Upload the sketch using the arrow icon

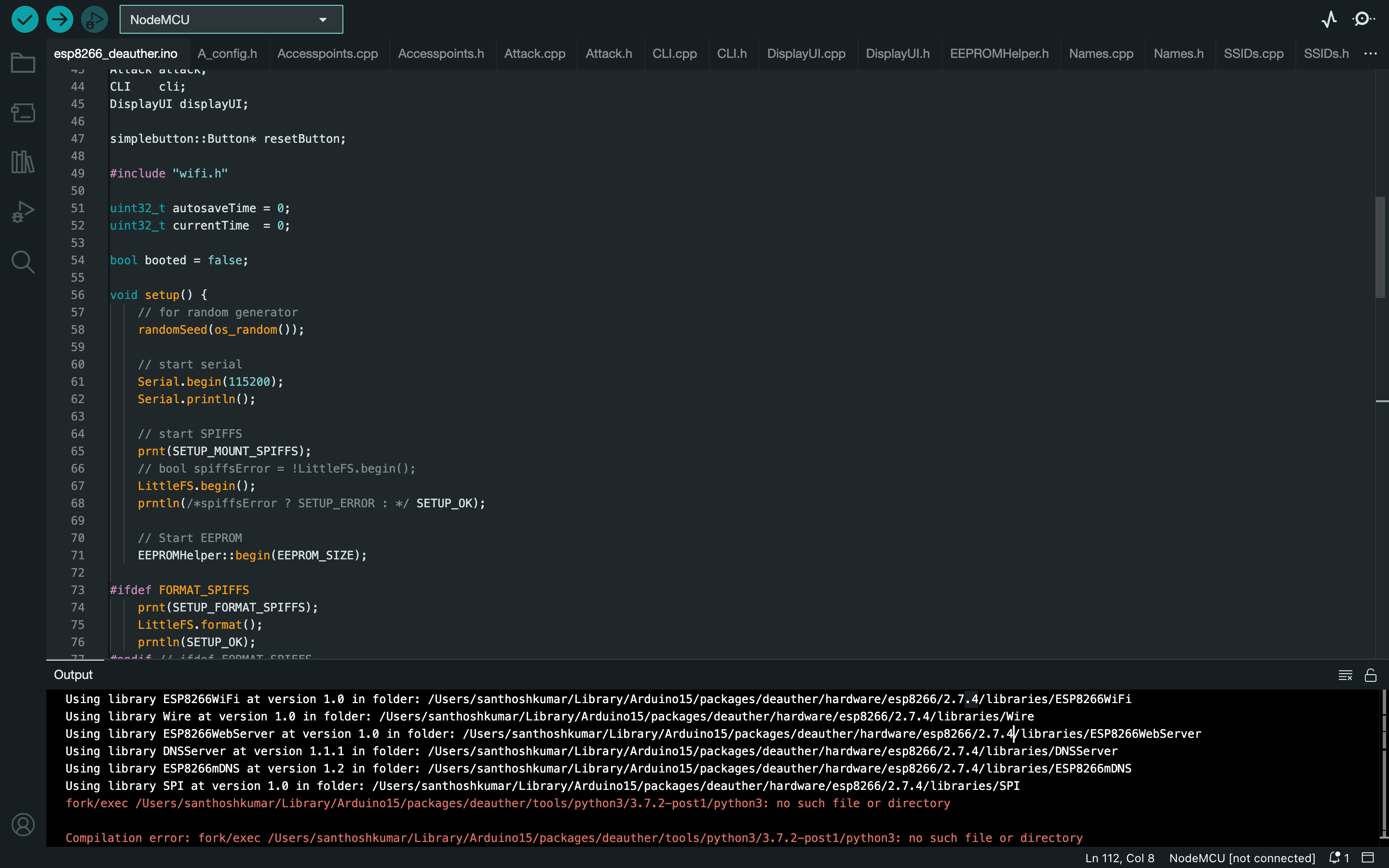[x=59, y=19]
